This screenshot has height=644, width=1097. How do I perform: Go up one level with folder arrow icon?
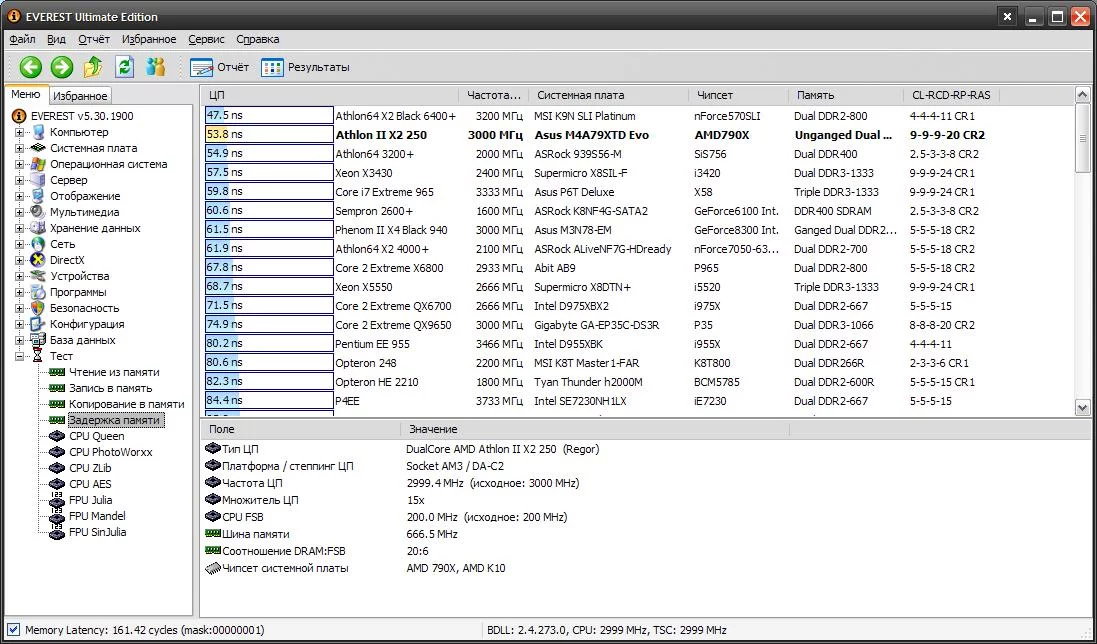(93, 67)
